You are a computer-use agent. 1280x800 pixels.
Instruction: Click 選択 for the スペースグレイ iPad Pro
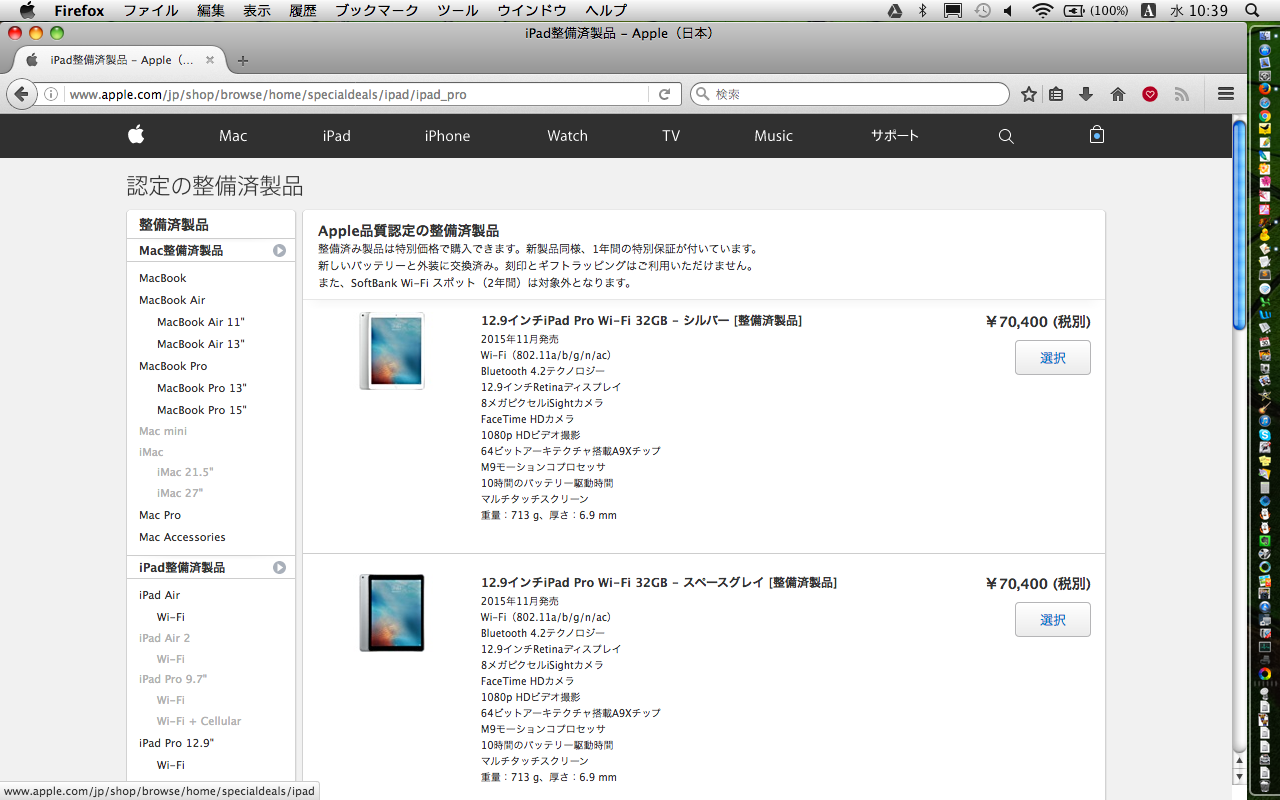[x=1052, y=620]
